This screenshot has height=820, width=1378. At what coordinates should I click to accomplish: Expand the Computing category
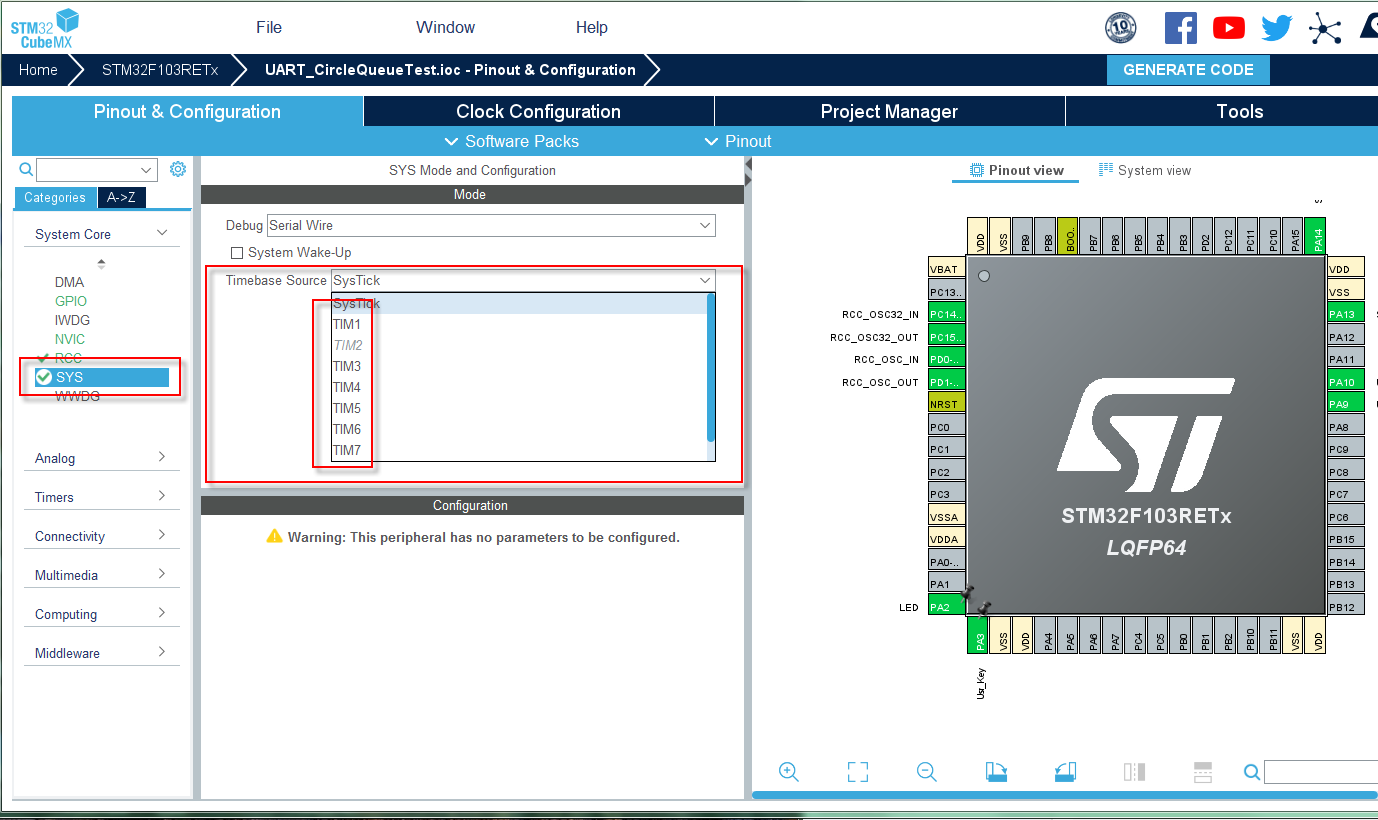tap(162, 613)
